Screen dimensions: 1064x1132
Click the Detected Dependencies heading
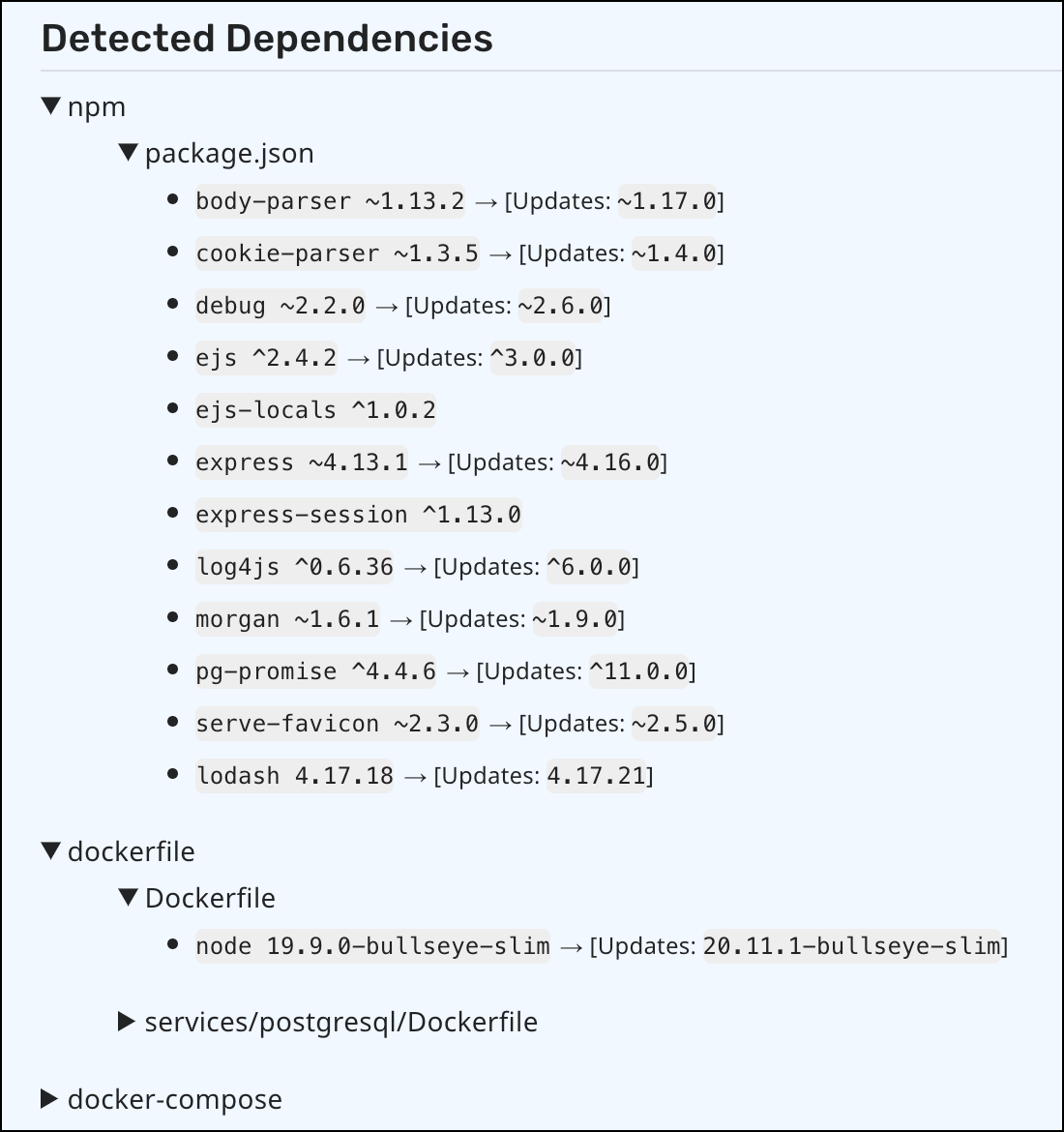[x=267, y=39]
